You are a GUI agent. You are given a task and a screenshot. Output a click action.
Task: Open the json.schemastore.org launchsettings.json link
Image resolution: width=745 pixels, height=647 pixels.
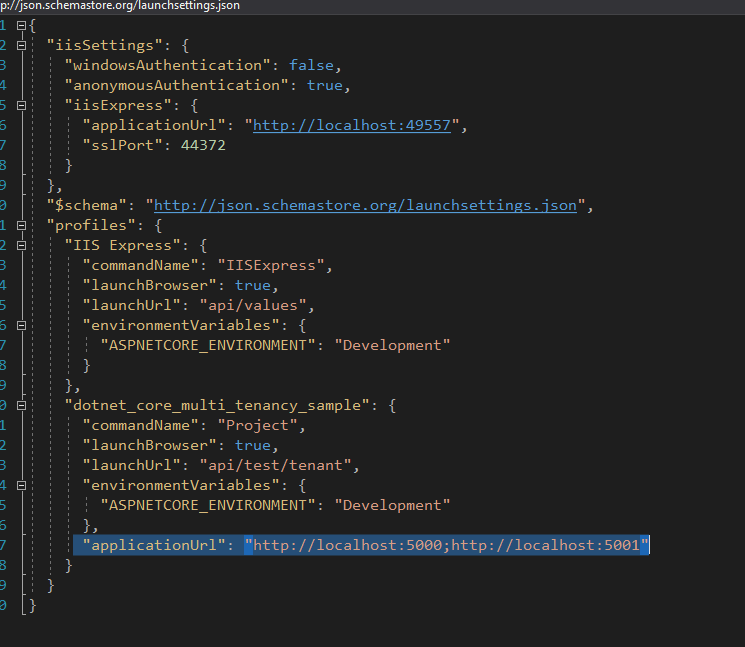pos(365,206)
